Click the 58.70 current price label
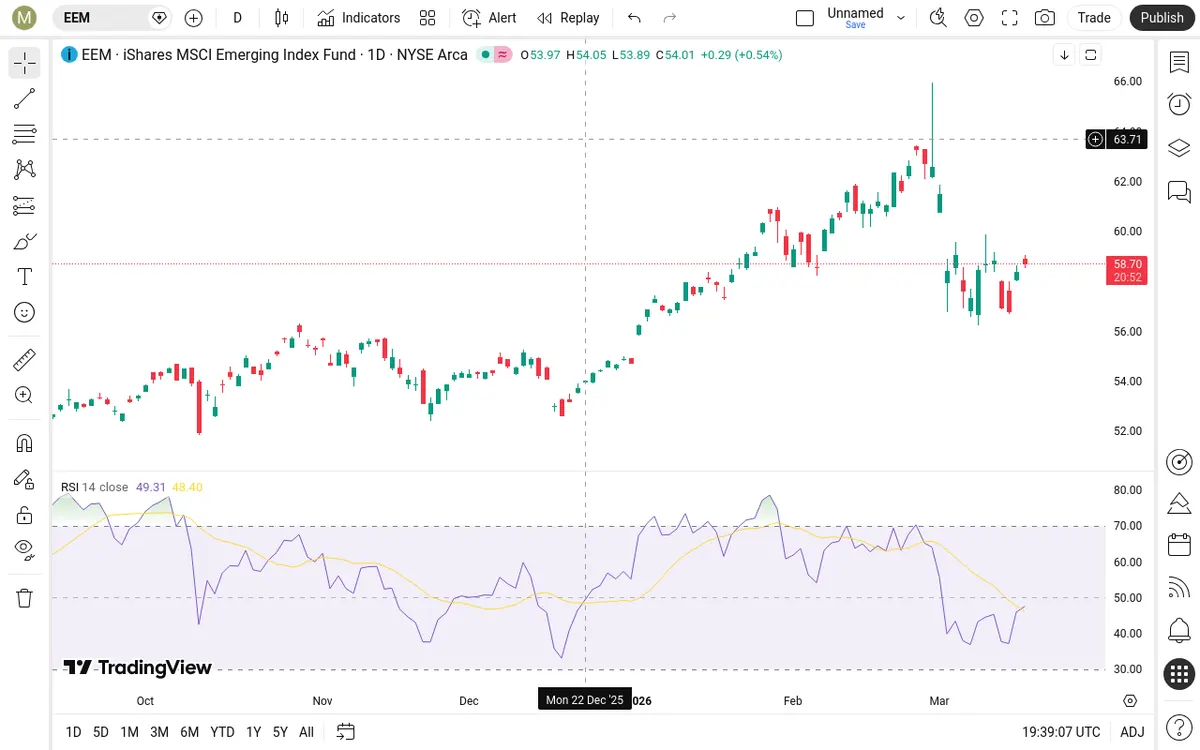Image resolution: width=1200 pixels, height=750 pixels. (1127, 270)
